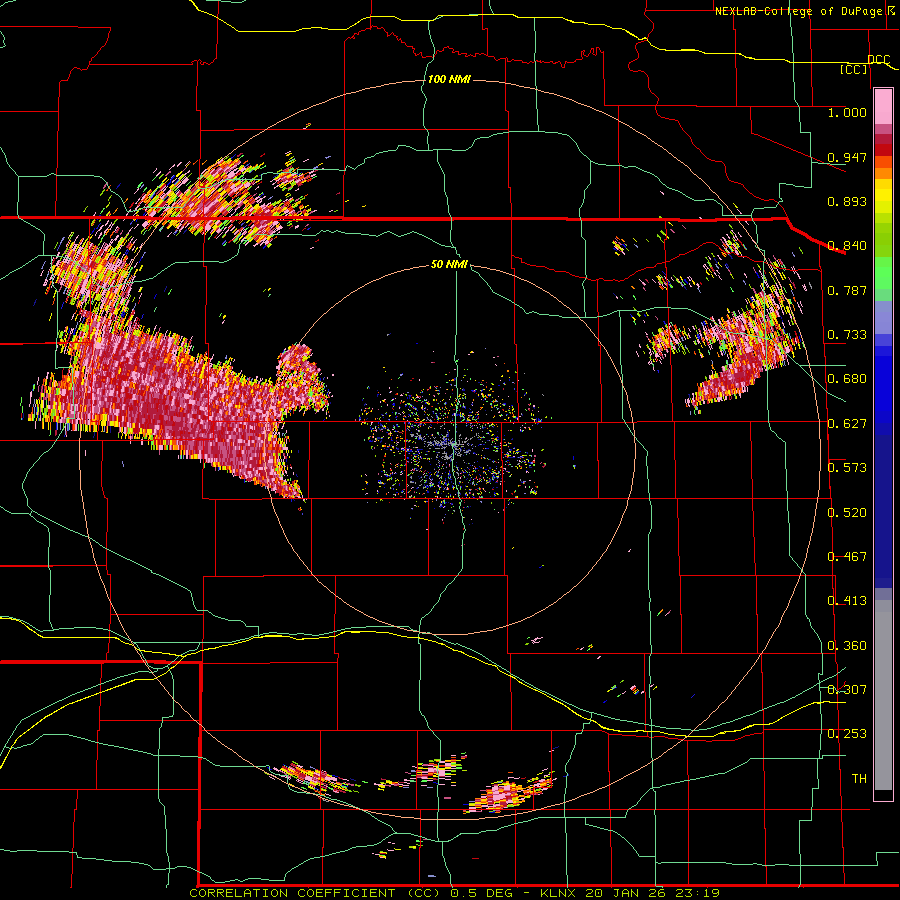The width and height of the screenshot is (900, 900).
Task: Select the 0.520 value on the color scale
Action: [x=847, y=513]
